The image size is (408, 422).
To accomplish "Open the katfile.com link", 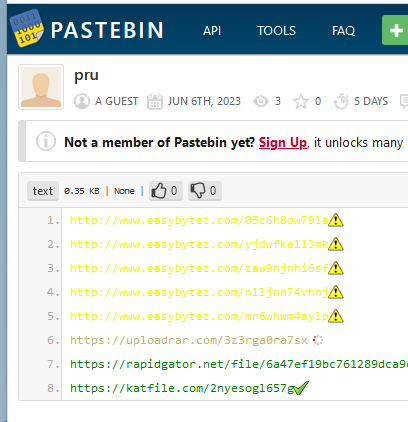I will (182, 388).
